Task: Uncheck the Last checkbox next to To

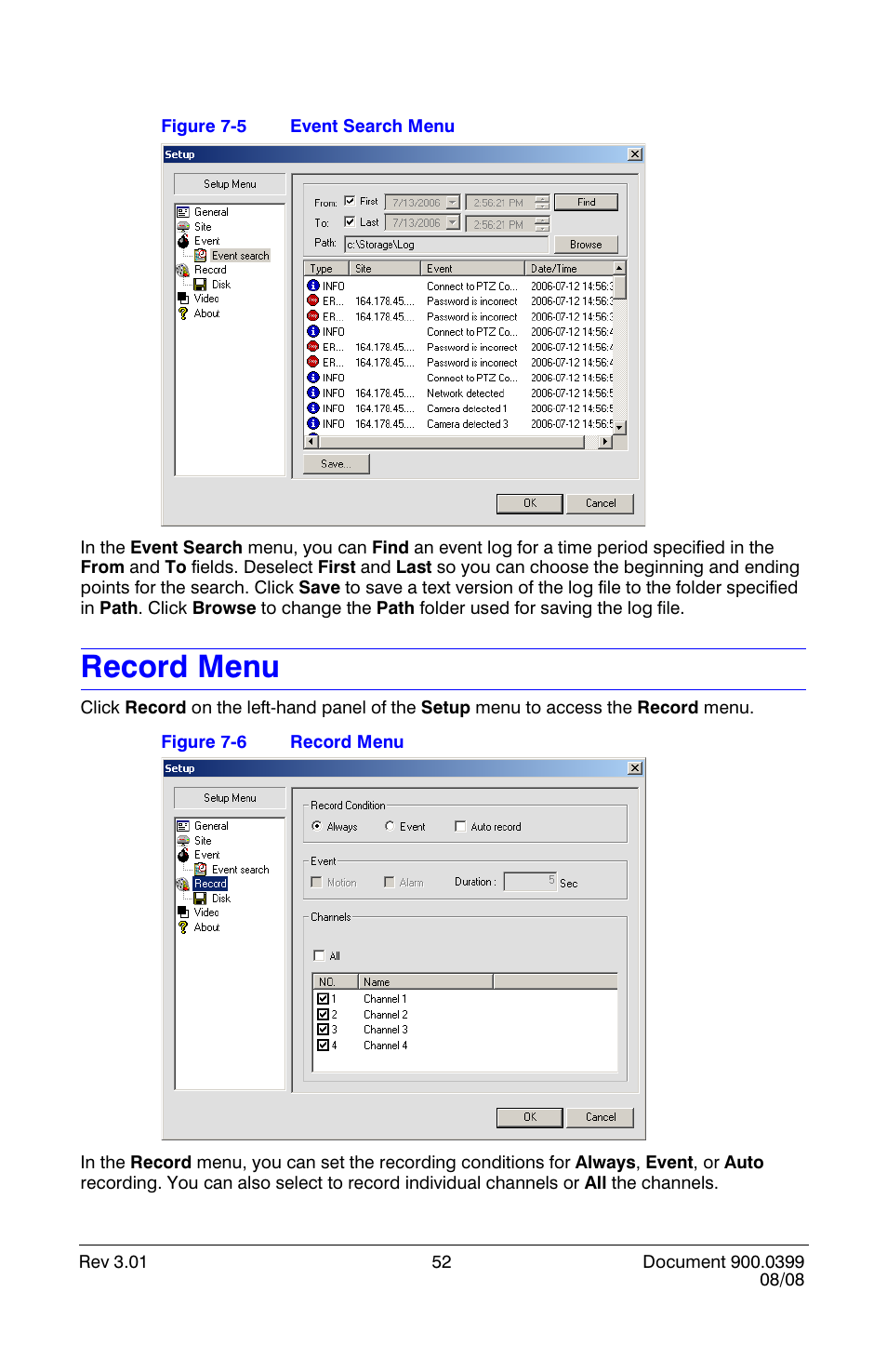Action: [350, 221]
